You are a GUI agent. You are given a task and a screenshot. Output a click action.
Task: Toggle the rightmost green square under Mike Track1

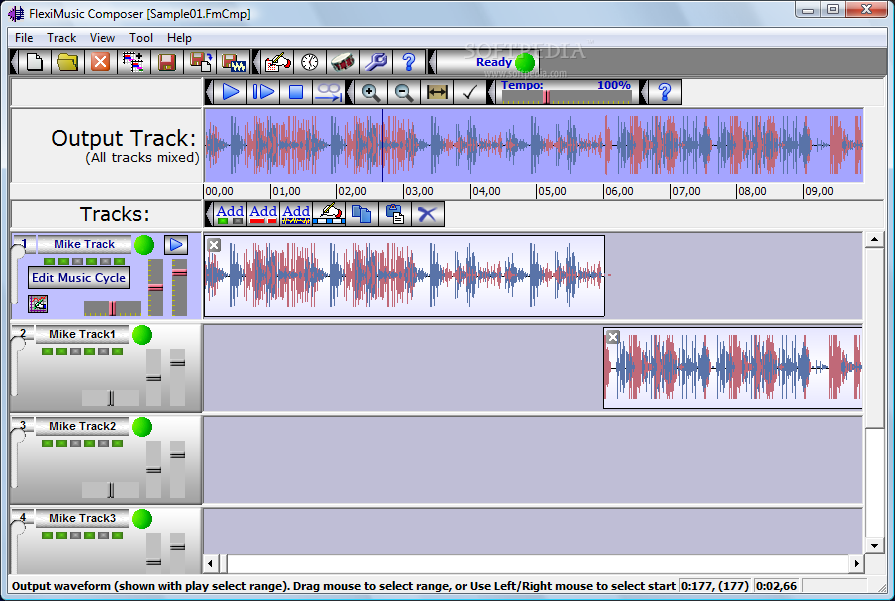(x=118, y=352)
